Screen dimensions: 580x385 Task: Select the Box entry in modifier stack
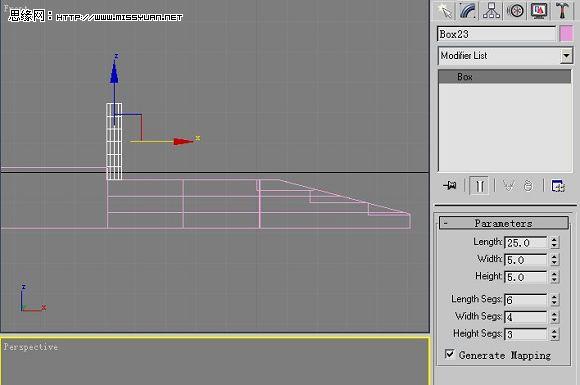click(505, 77)
